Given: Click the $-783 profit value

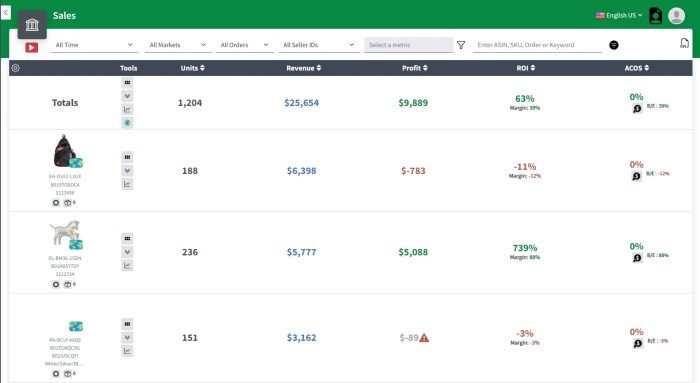Looking at the screenshot, I should tap(413, 171).
